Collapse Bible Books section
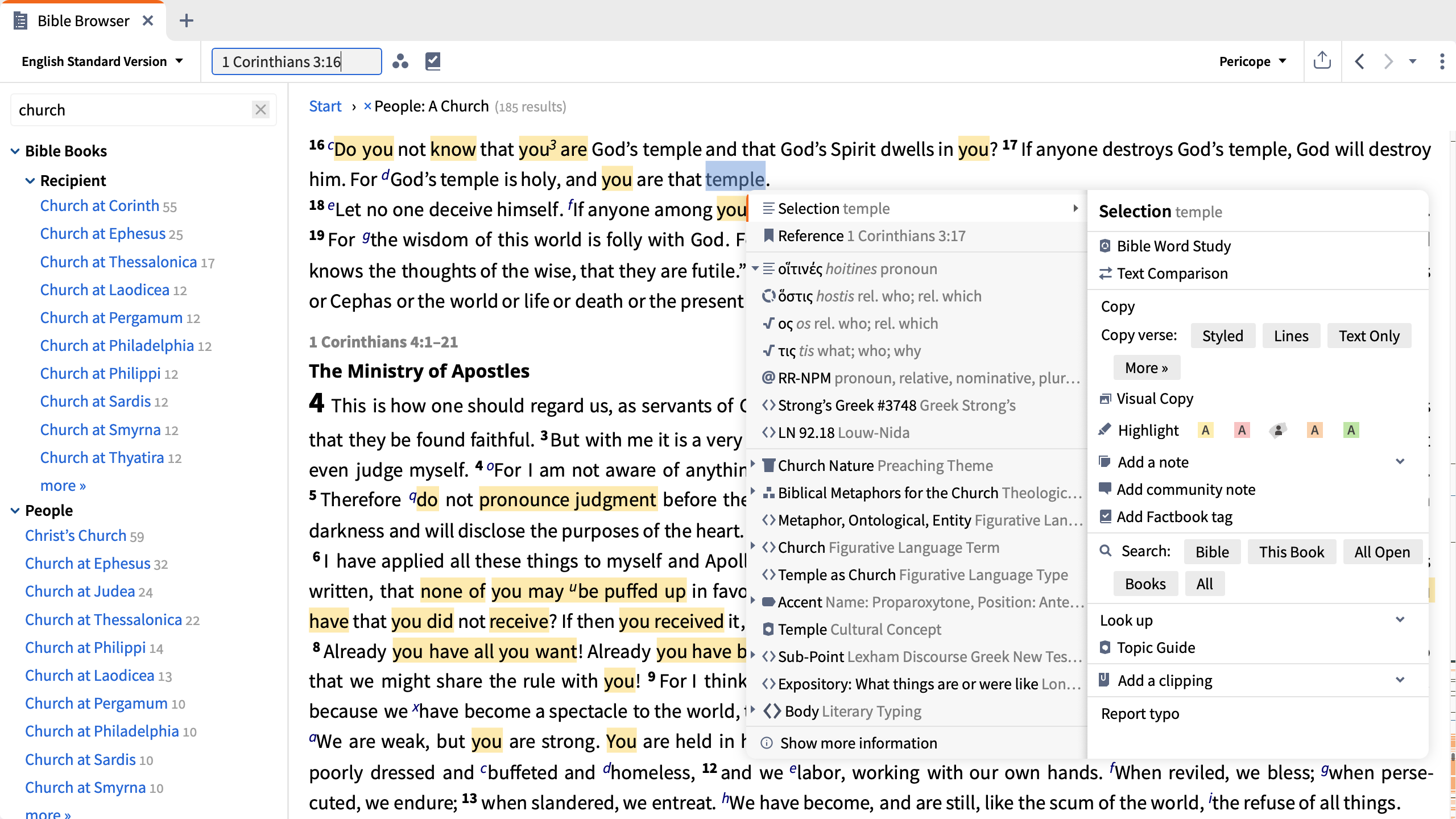Image resolution: width=1456 pixels, height=819 pixels. pyautogui.click(x=15, y=151)
